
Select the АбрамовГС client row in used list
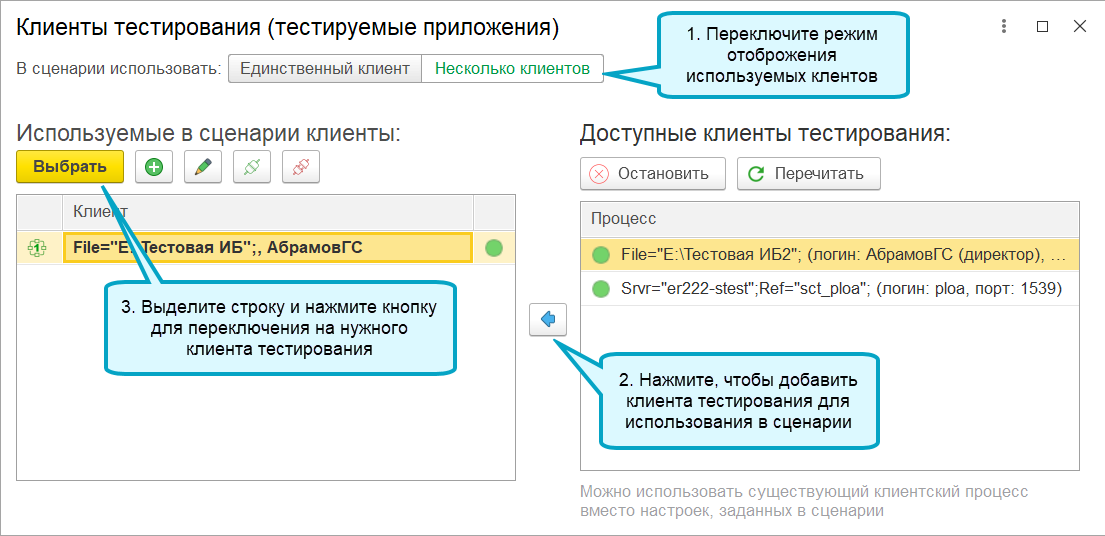point(266,248)
